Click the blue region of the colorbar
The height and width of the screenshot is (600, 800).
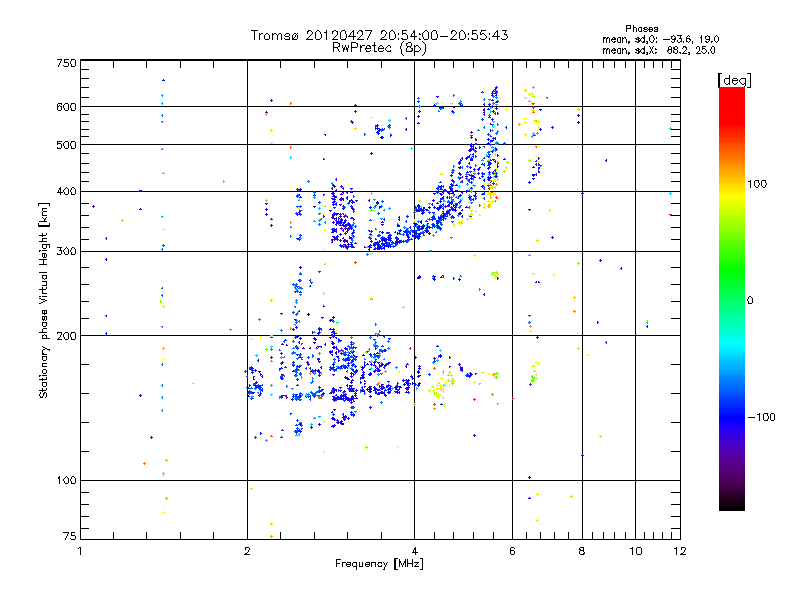pyautogui.click(x=732, y=413)
